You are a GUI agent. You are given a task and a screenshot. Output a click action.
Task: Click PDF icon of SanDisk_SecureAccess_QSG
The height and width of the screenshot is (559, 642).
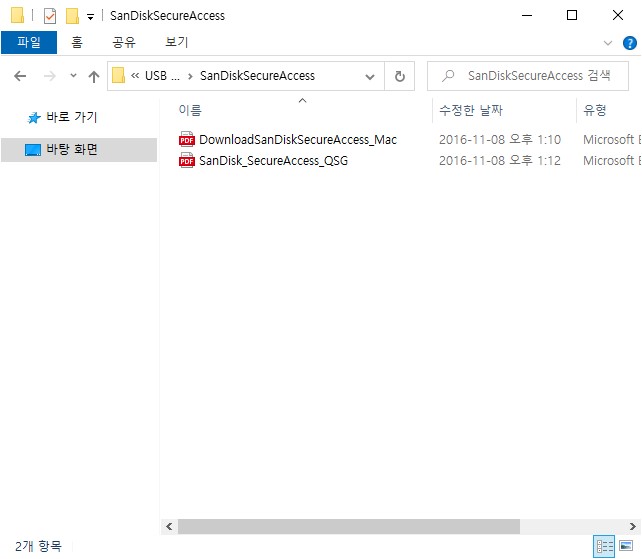187,161
